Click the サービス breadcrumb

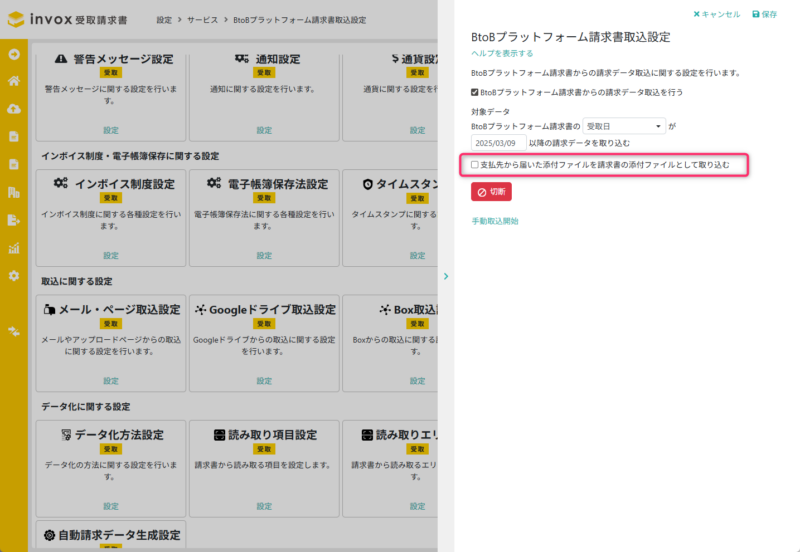[202, 20]
